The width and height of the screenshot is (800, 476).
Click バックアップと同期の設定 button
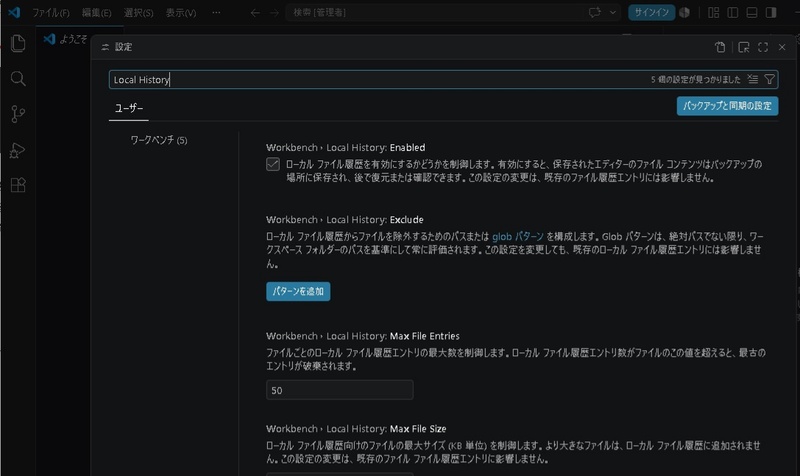click(728, 106)
